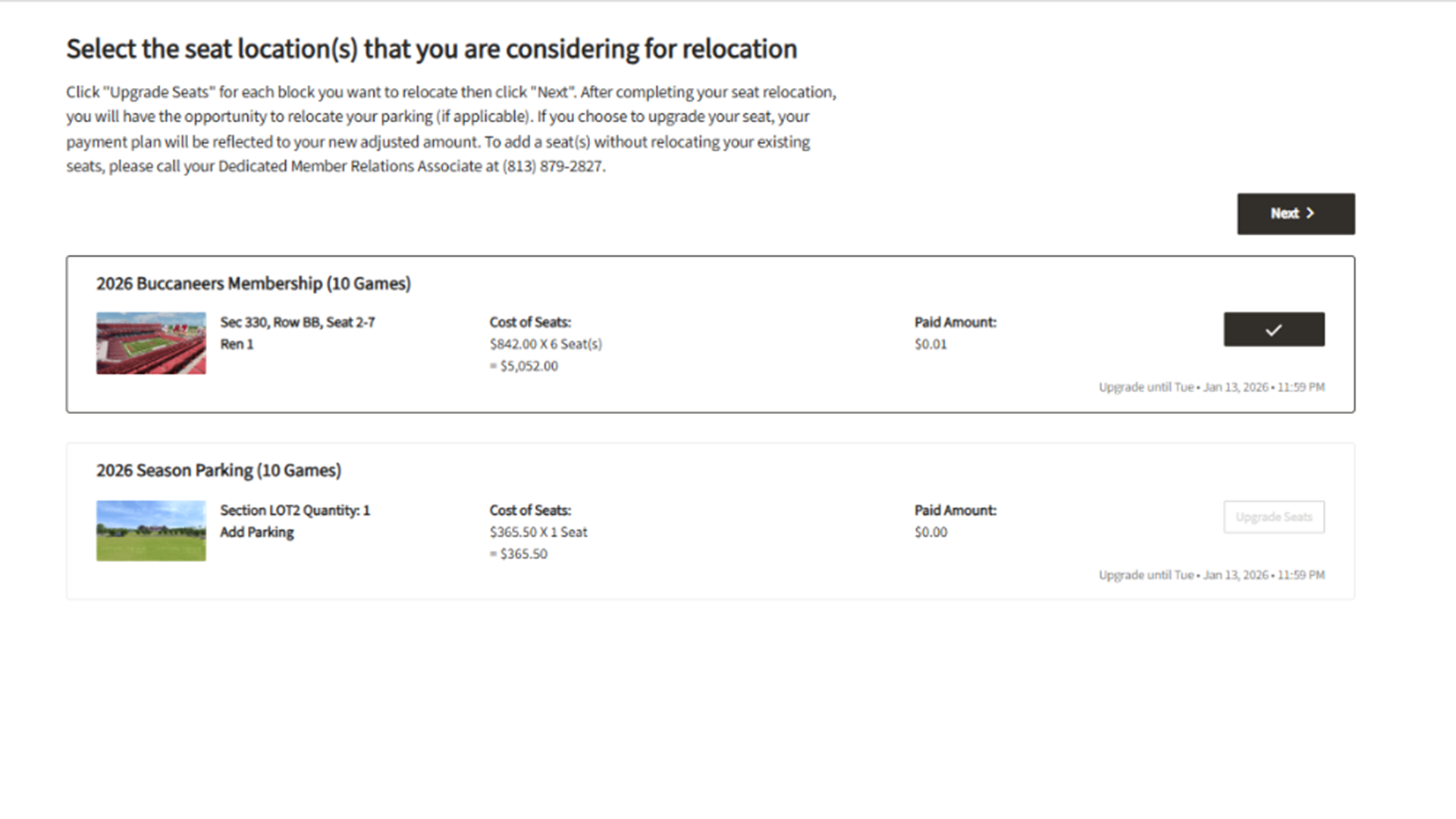Click the $0.01 paid amount
The image size is (1456, 819).
click(x=930, y=344)
